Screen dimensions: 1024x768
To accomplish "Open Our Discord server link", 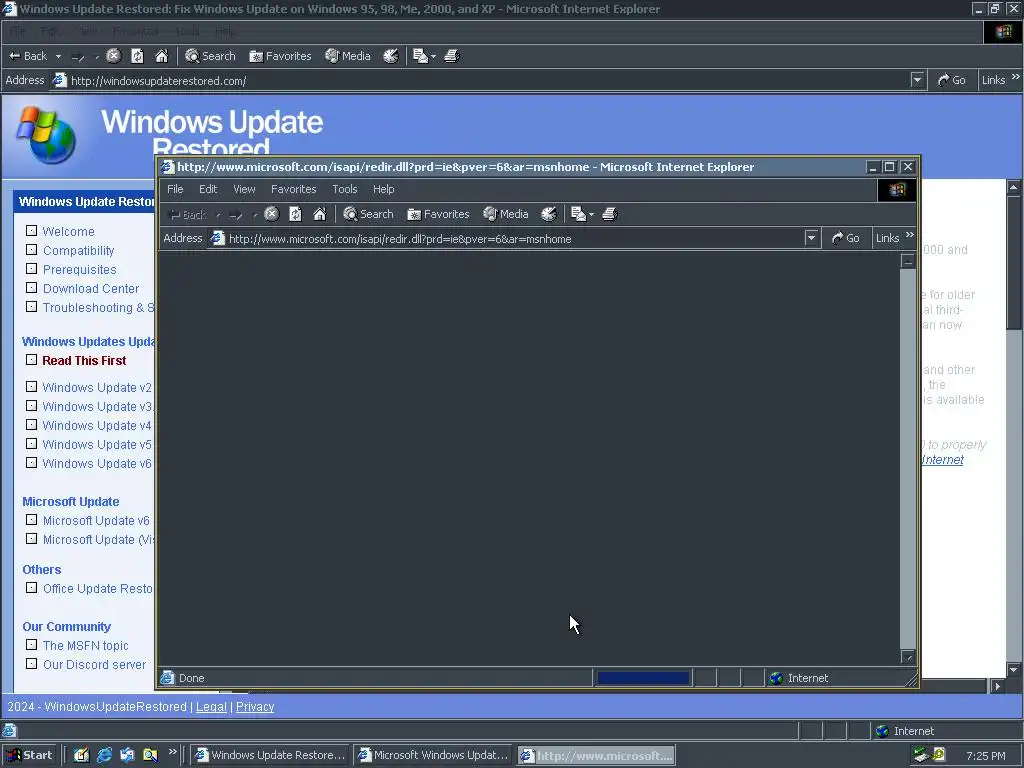I will pos(95,664).
